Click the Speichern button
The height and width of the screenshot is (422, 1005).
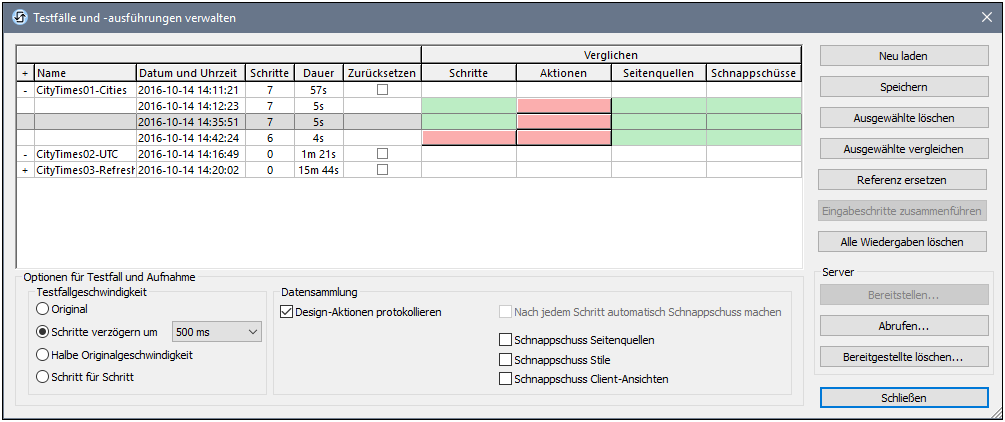point(903,87)
